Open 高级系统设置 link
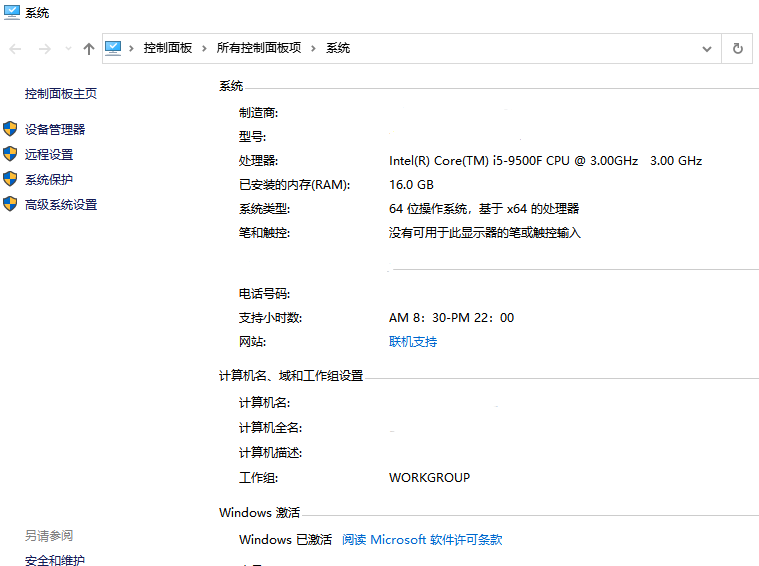 (x=61, y=205)
